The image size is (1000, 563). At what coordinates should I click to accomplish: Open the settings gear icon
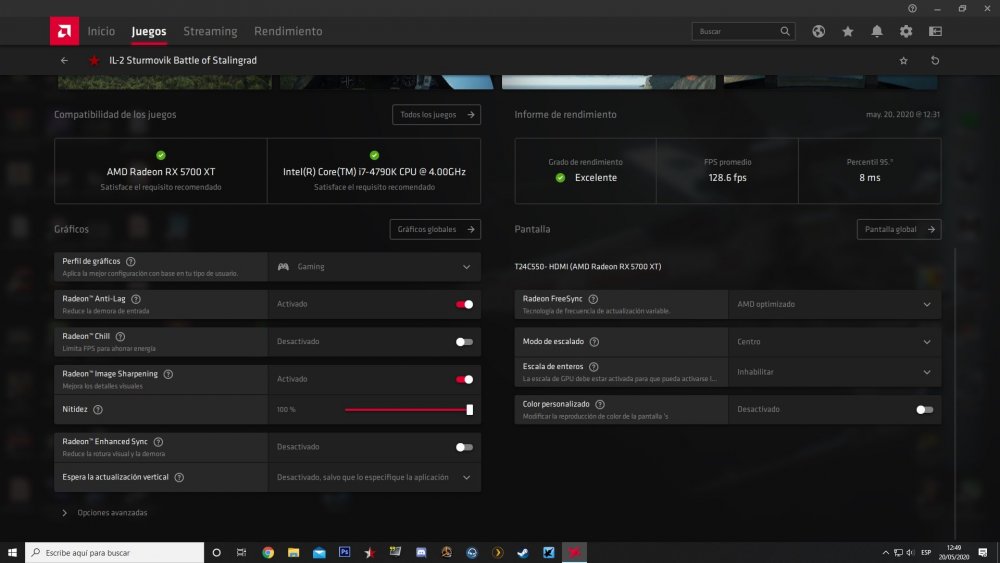coord(906,32)
